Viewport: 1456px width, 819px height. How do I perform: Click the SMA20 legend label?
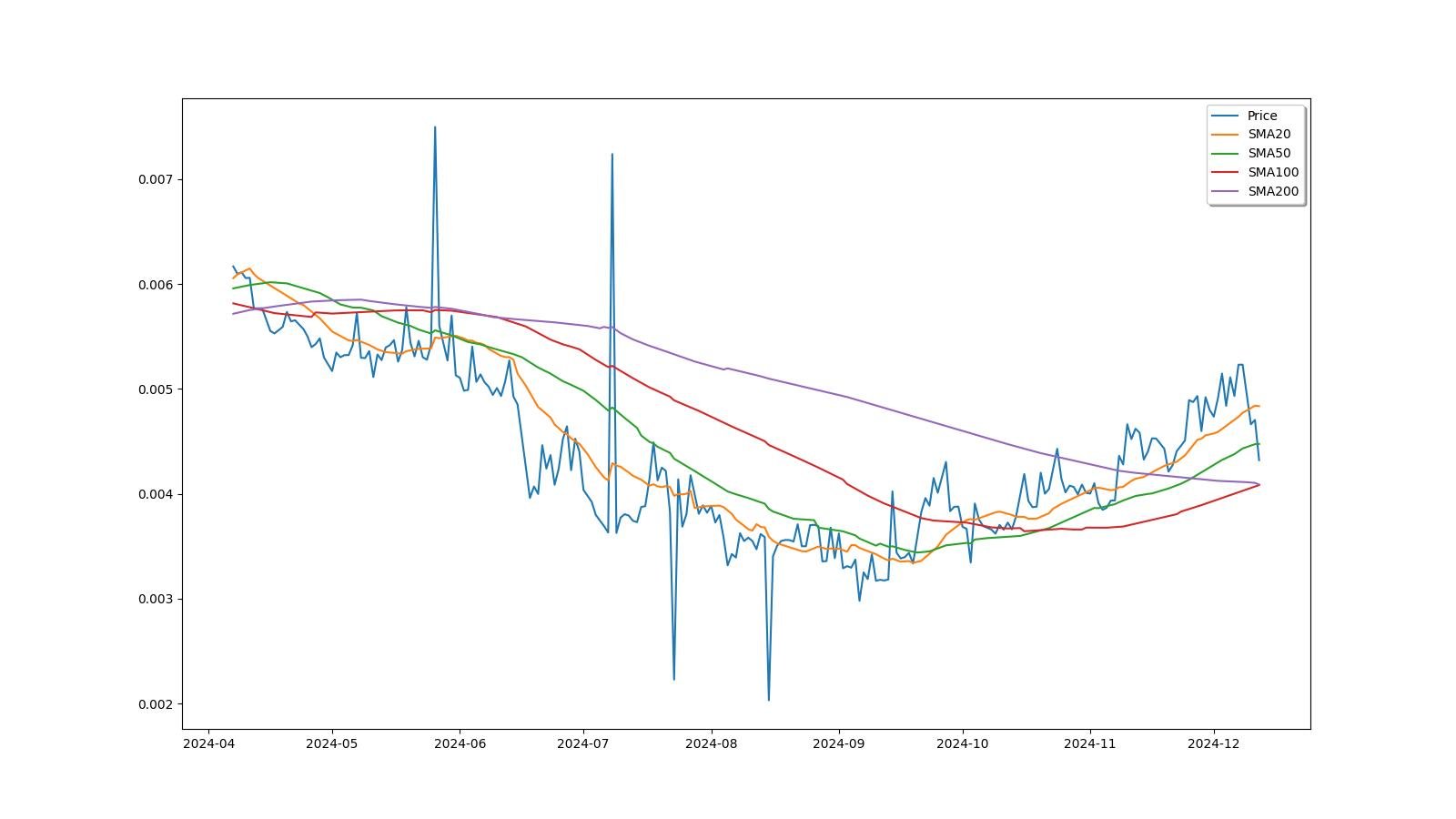[1269, 135]
